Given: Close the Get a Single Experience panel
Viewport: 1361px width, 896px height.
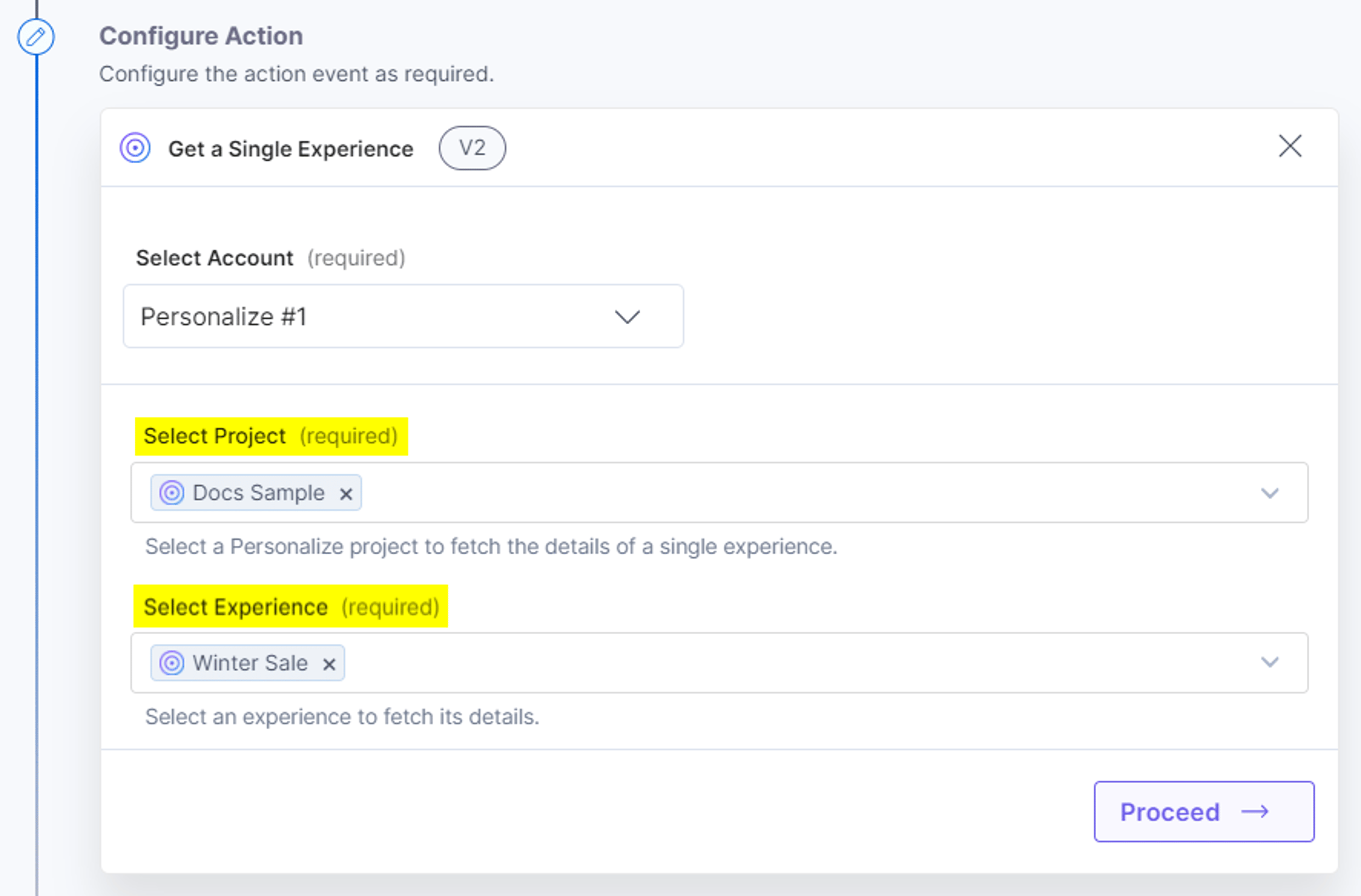Looking at the screenshot, I should pos(1290,146).
